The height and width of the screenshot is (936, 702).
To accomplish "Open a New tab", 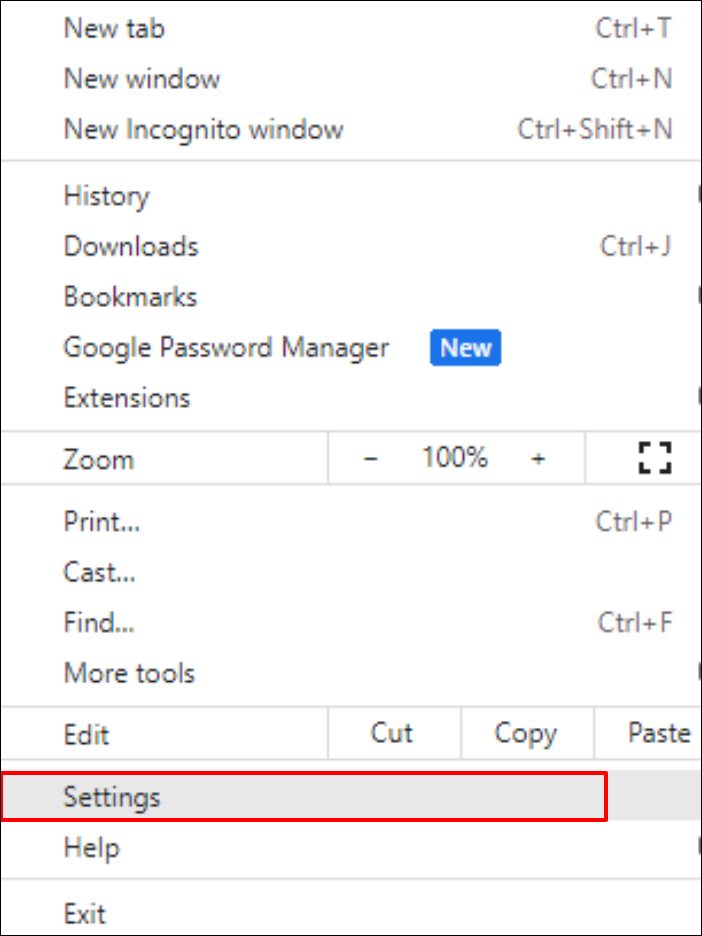I will (113, 28).
